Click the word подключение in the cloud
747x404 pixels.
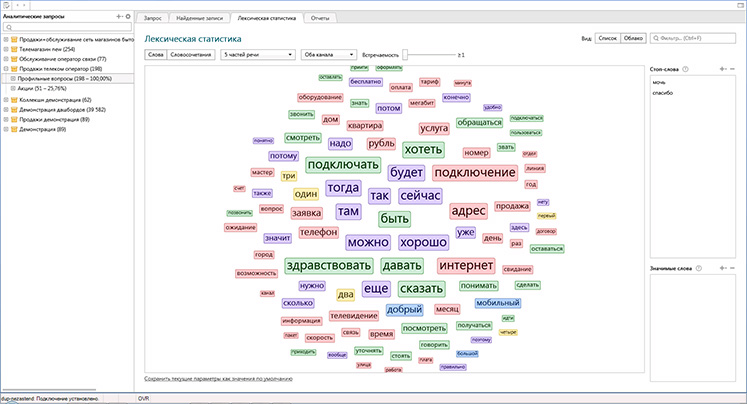tap(475, 172)
